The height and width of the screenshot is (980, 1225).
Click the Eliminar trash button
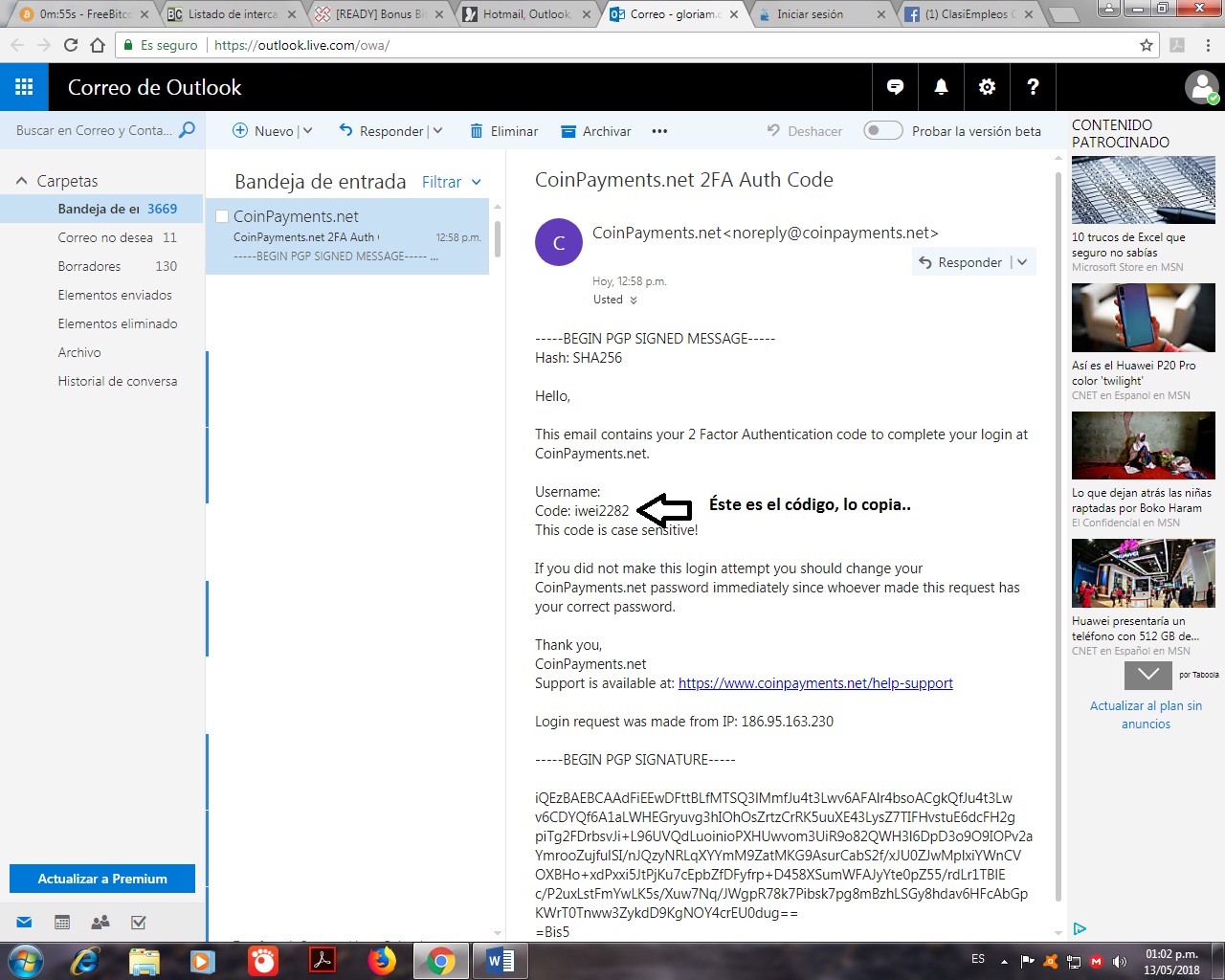(503, 131)
